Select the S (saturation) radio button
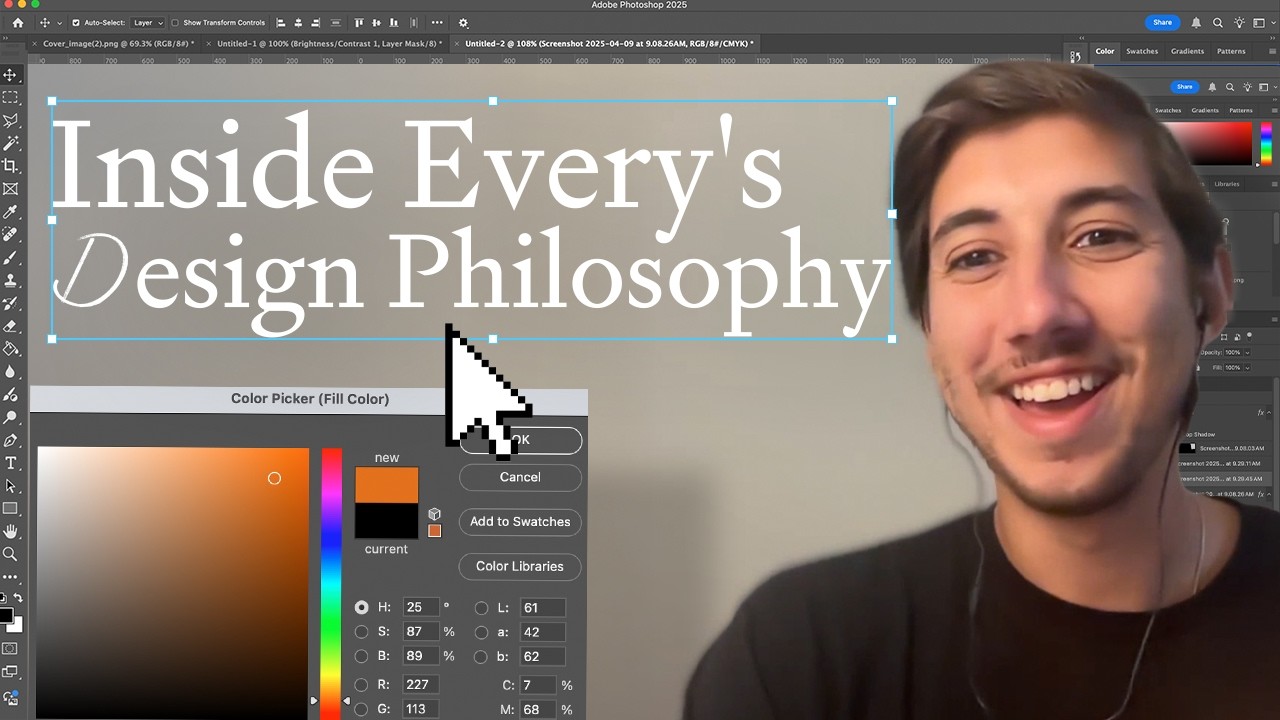Image resolution: width=1280 pixels, height=720 pixels. click(x=362, y=632)
